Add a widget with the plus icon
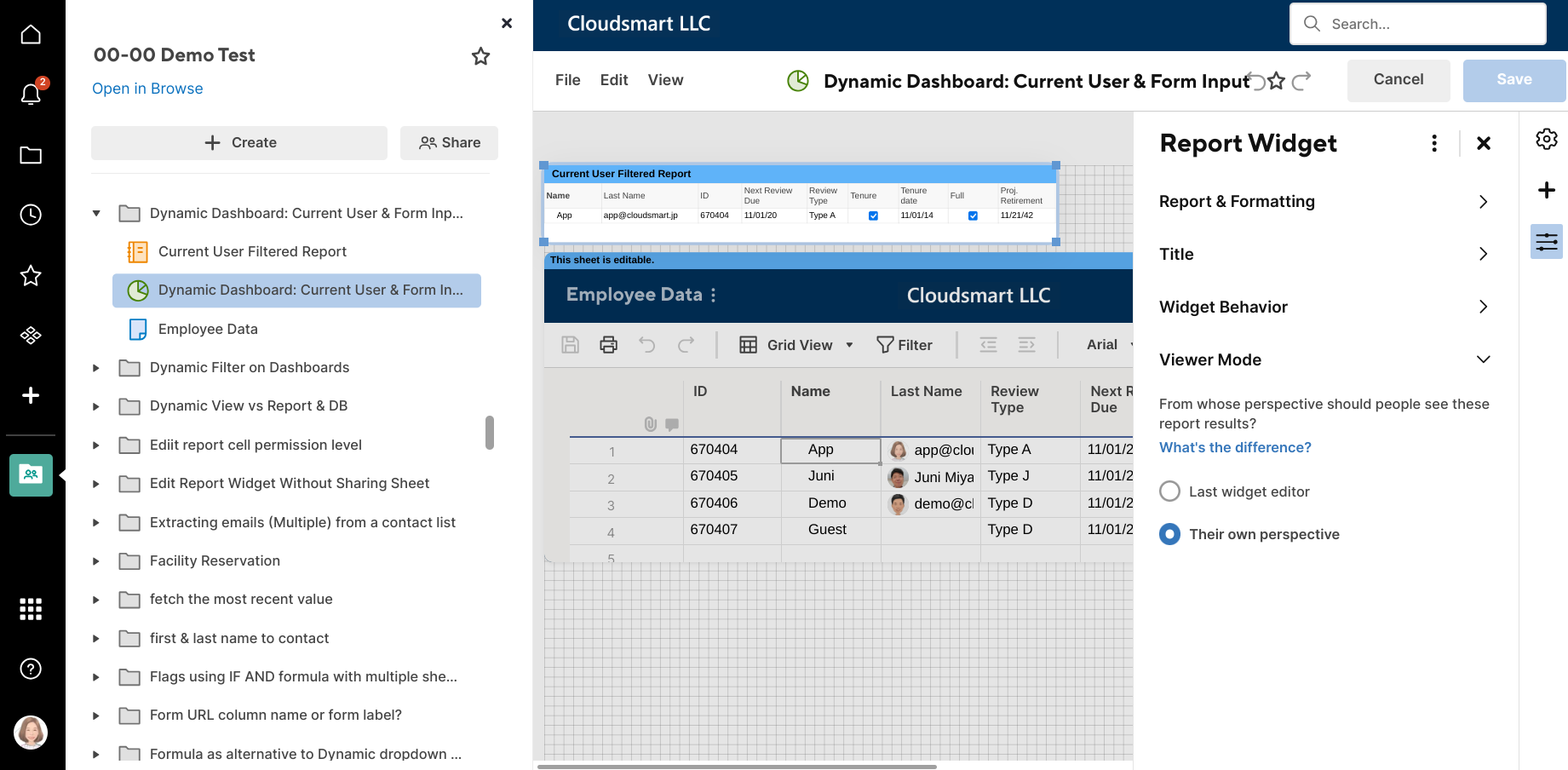This screenshot has height=770, width=1568. 1547,190
